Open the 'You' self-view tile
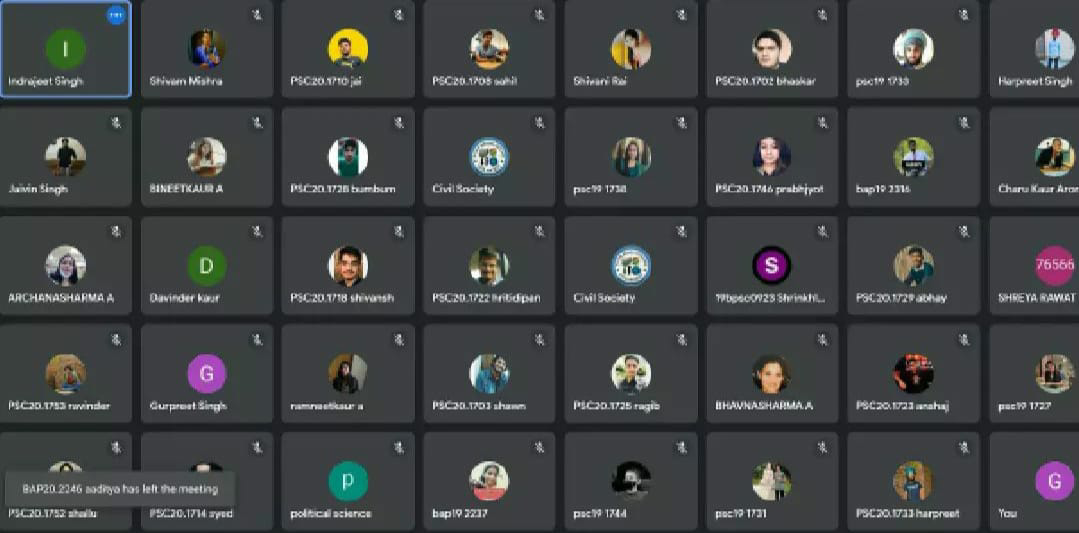 coord(1034,481)
